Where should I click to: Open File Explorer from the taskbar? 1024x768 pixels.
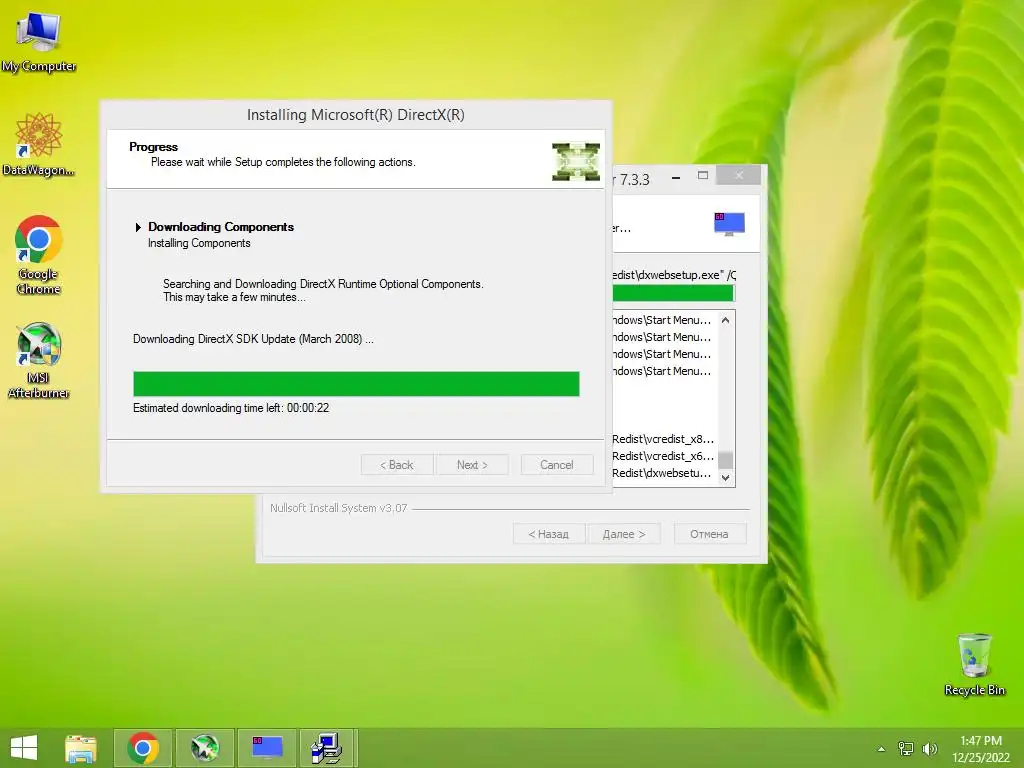[81, 748]
